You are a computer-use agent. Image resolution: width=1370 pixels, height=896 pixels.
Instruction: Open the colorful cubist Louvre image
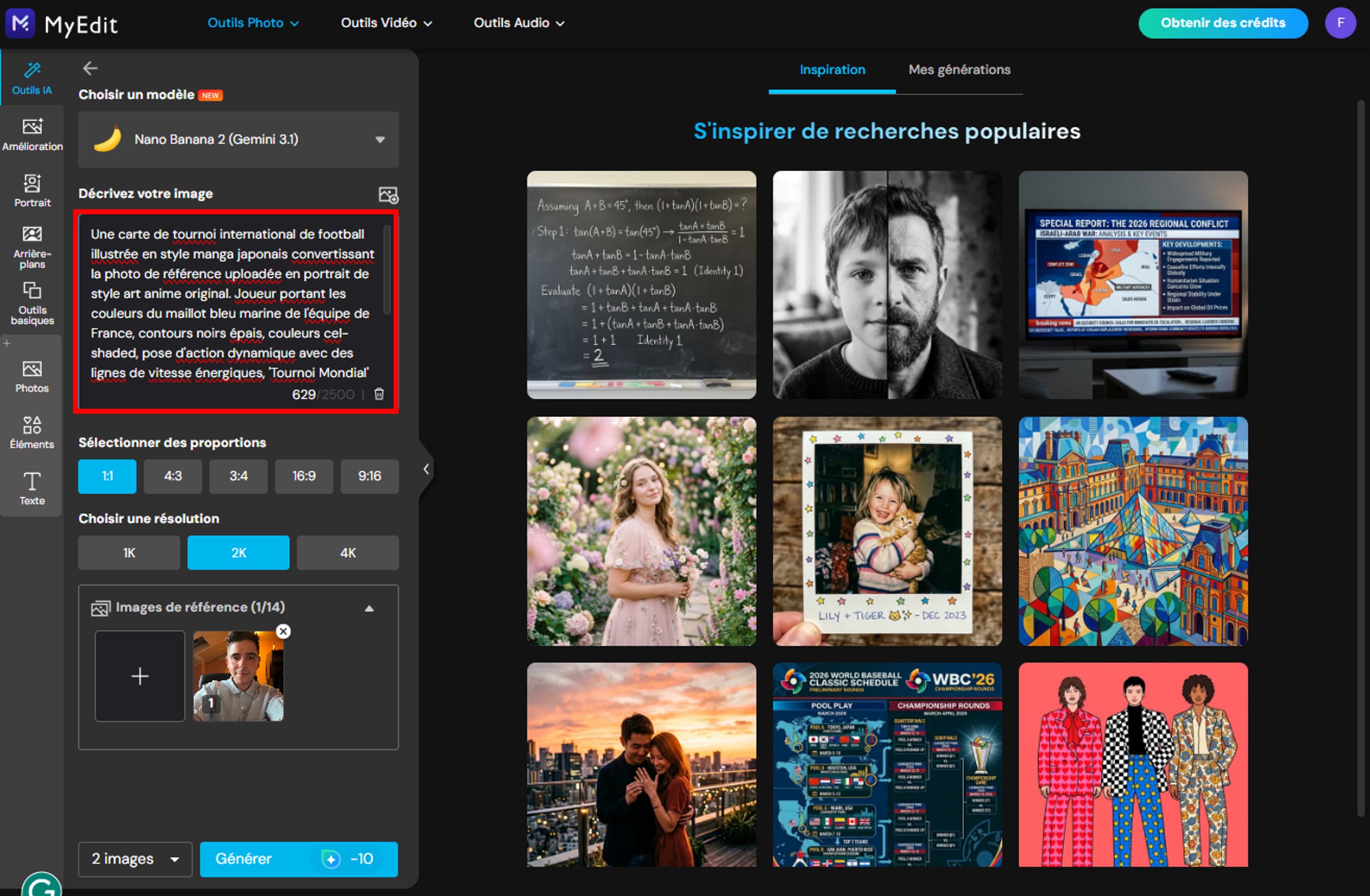coord(1134,531)
